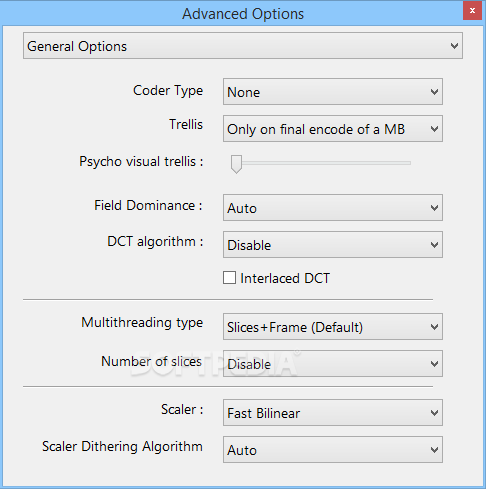The image size is (486, 489).
Task: Click the chevron arrow of Trellis box
Action: point(434,129)
